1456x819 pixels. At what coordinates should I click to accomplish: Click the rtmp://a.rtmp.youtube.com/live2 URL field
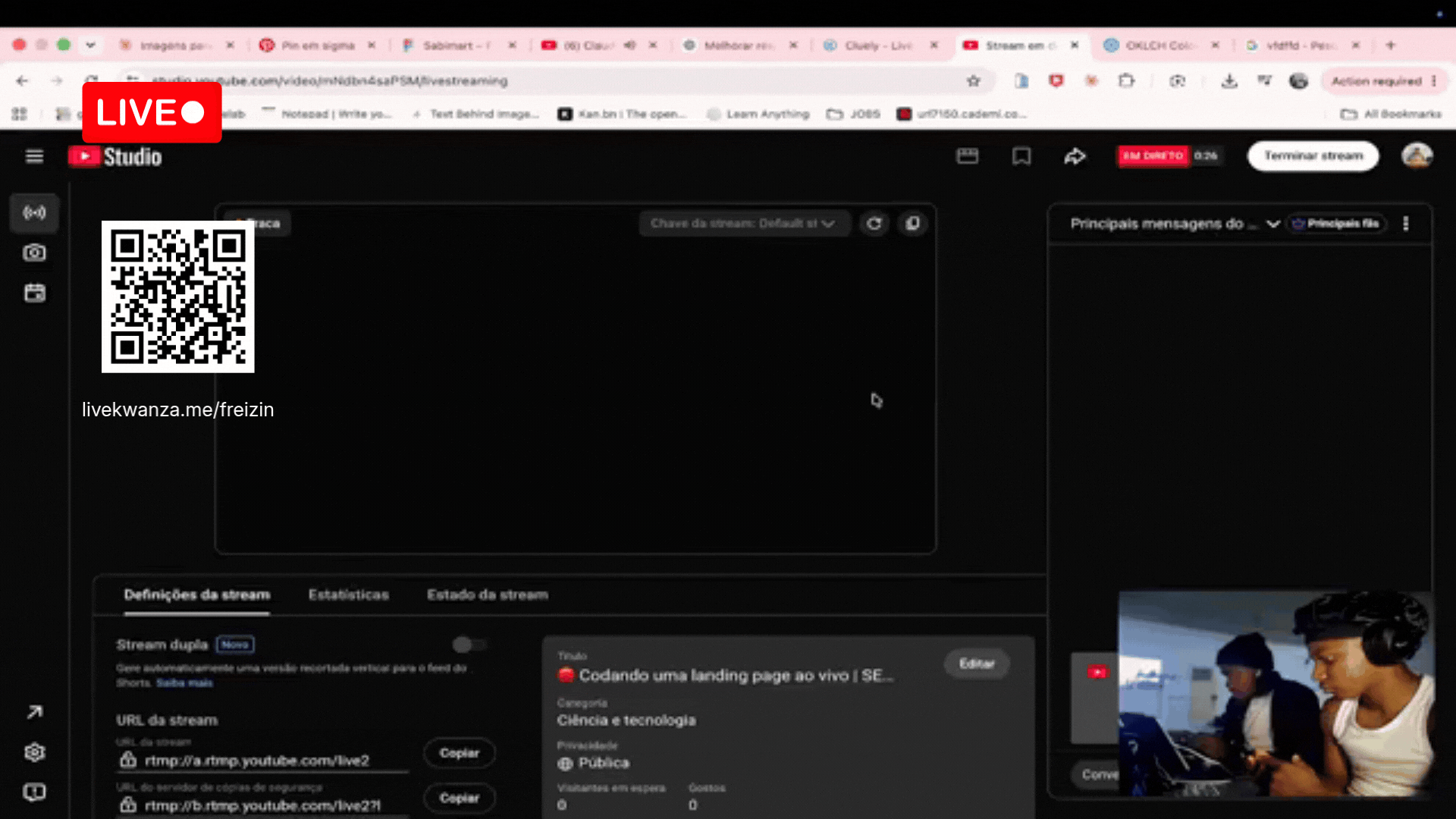tap(262, 761)
